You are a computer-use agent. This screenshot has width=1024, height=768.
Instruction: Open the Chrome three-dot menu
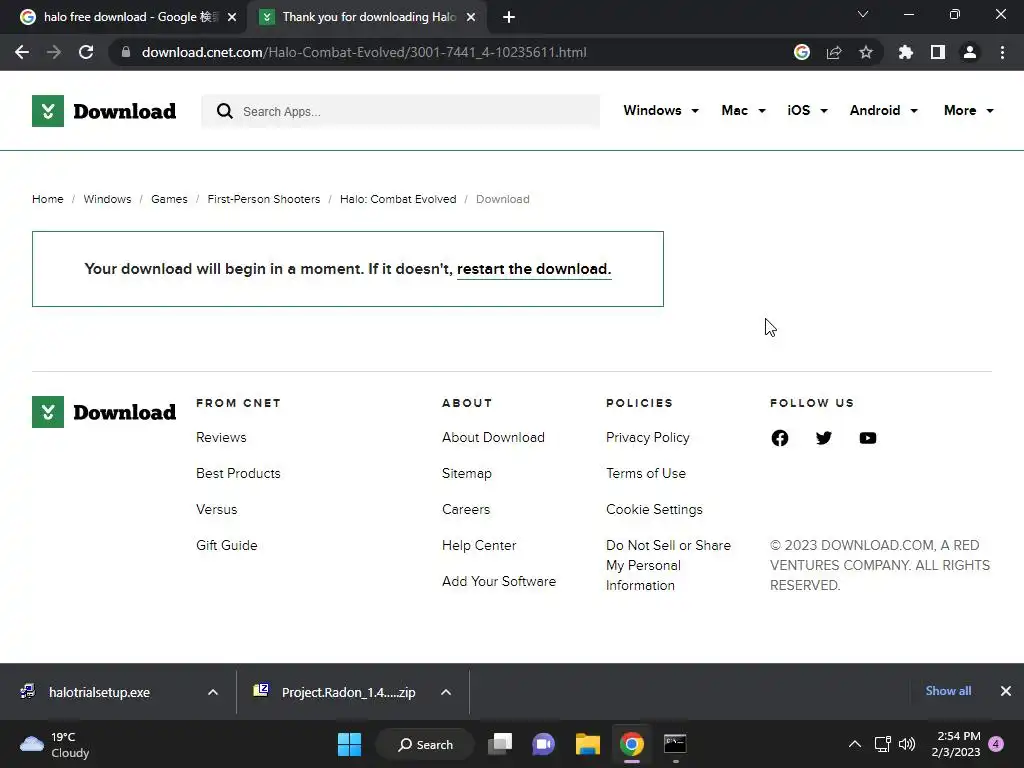click(x=1002, y=52)
